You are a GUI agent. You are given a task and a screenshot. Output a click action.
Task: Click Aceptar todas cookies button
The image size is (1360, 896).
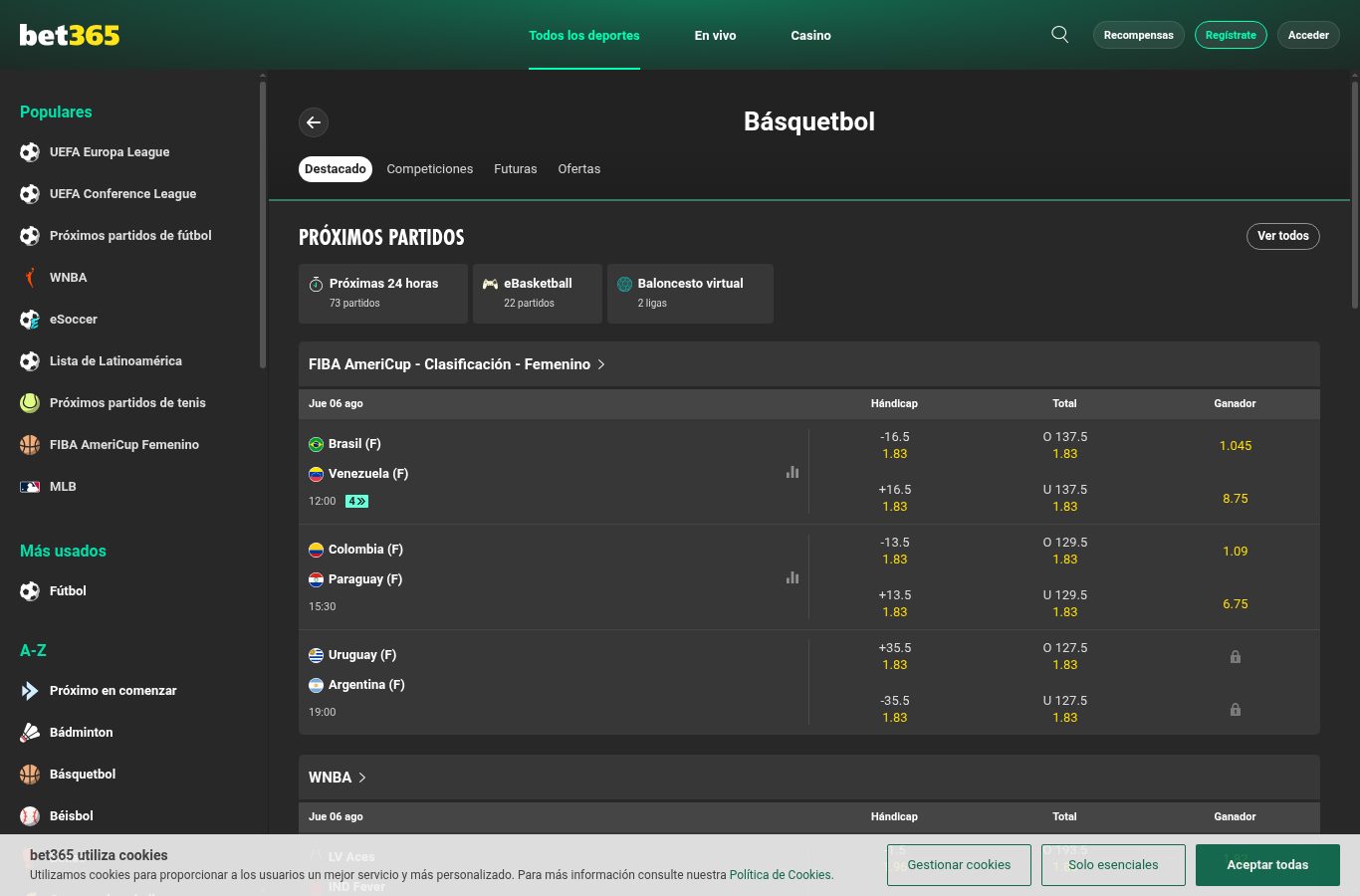click(x=1267, y=865)
